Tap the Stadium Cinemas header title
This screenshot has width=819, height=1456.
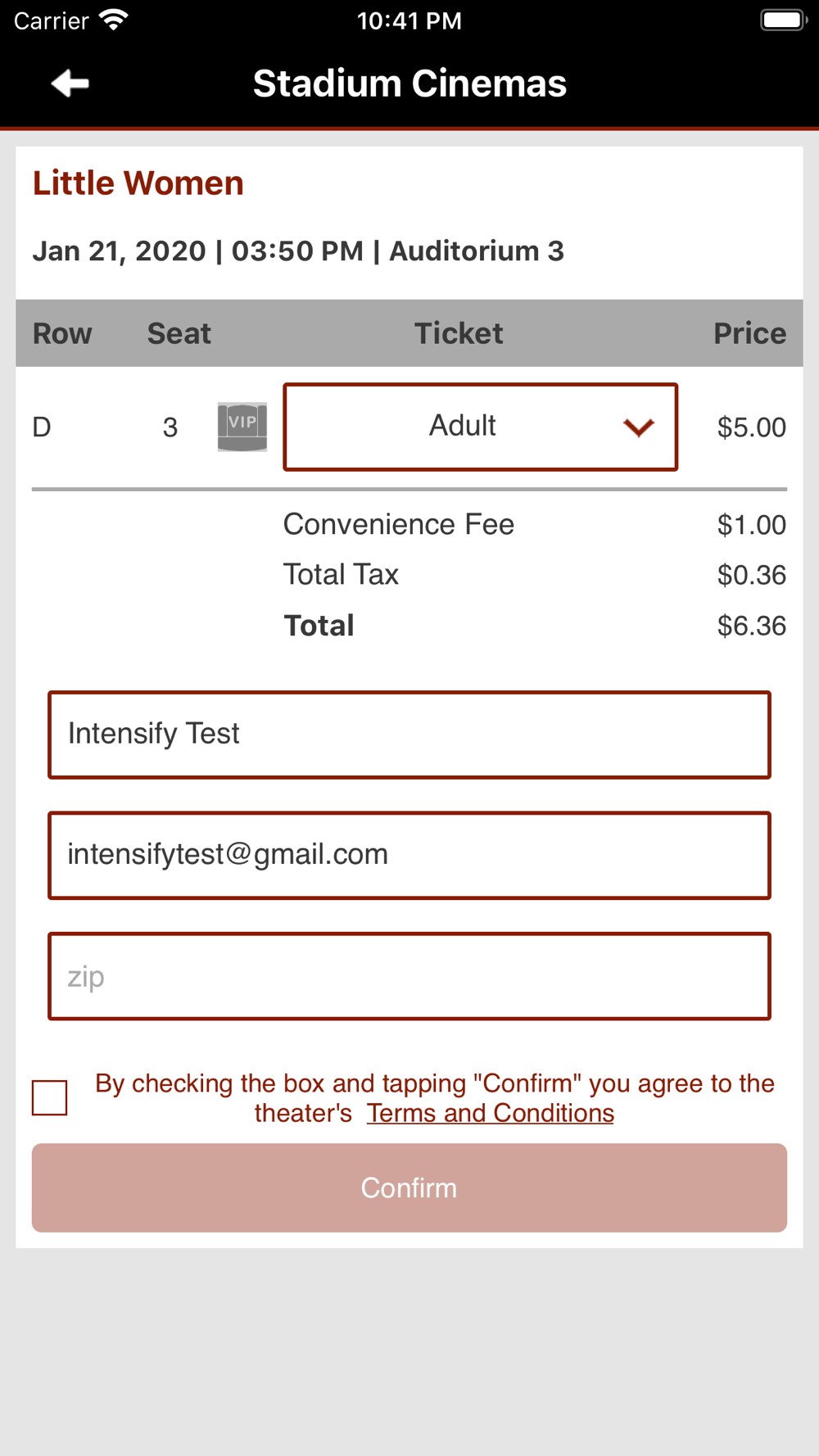tap(409, 84)
